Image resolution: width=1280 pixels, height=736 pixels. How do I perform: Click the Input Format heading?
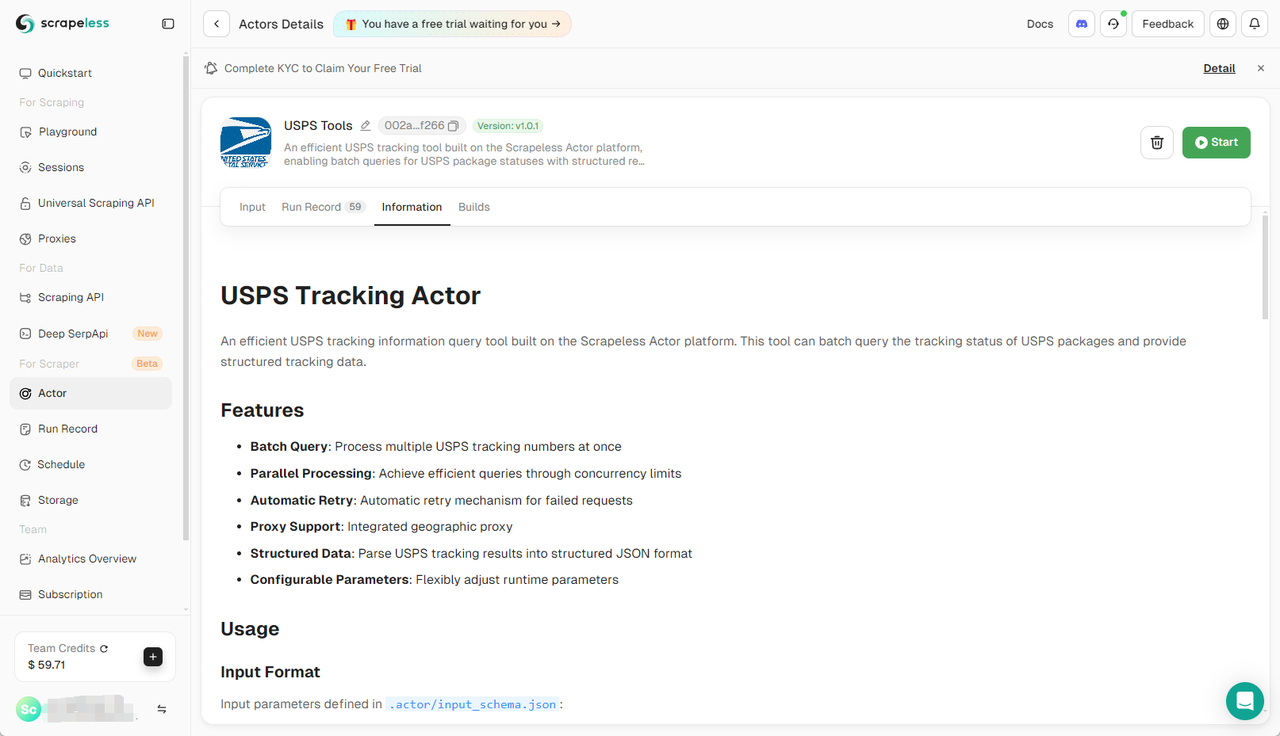coord(270,672)
